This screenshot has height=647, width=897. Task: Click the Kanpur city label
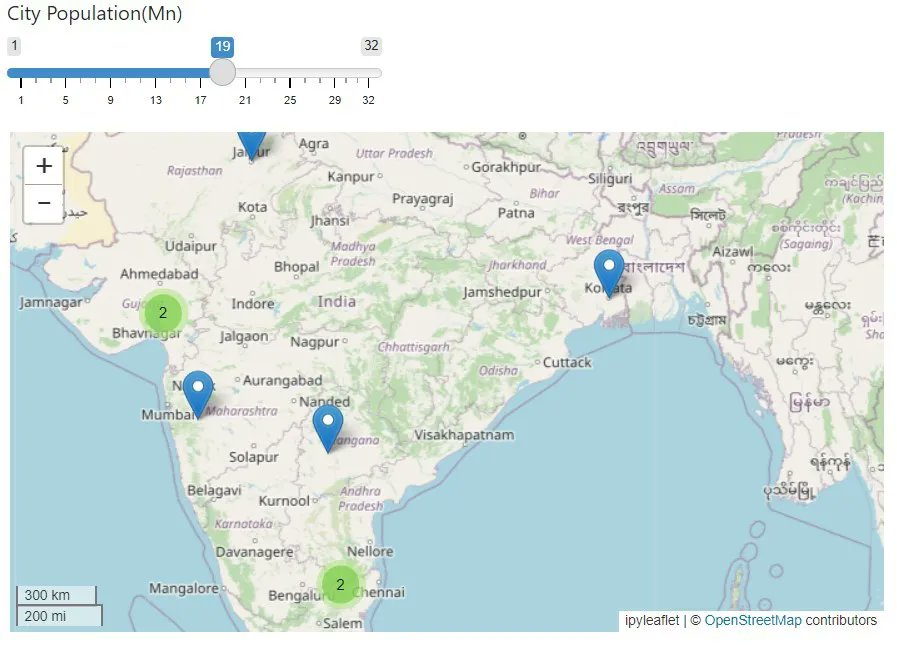coord(351,177)
